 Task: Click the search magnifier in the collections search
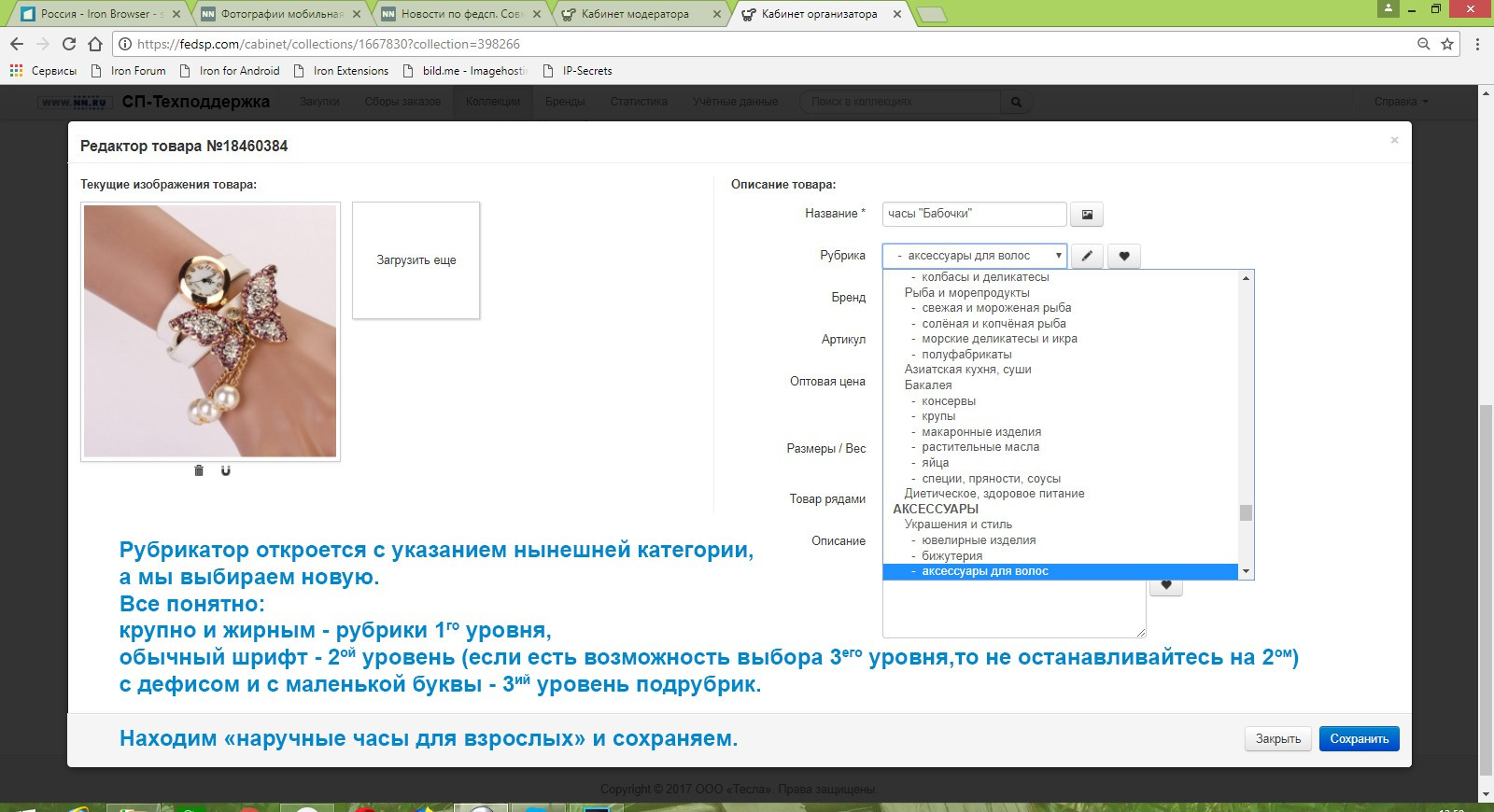pos(1016,102)
